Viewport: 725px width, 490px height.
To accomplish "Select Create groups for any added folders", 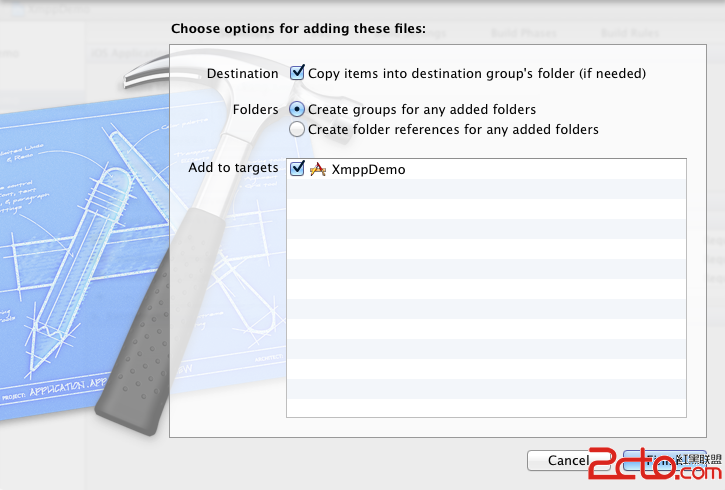I will click(297, 109).
